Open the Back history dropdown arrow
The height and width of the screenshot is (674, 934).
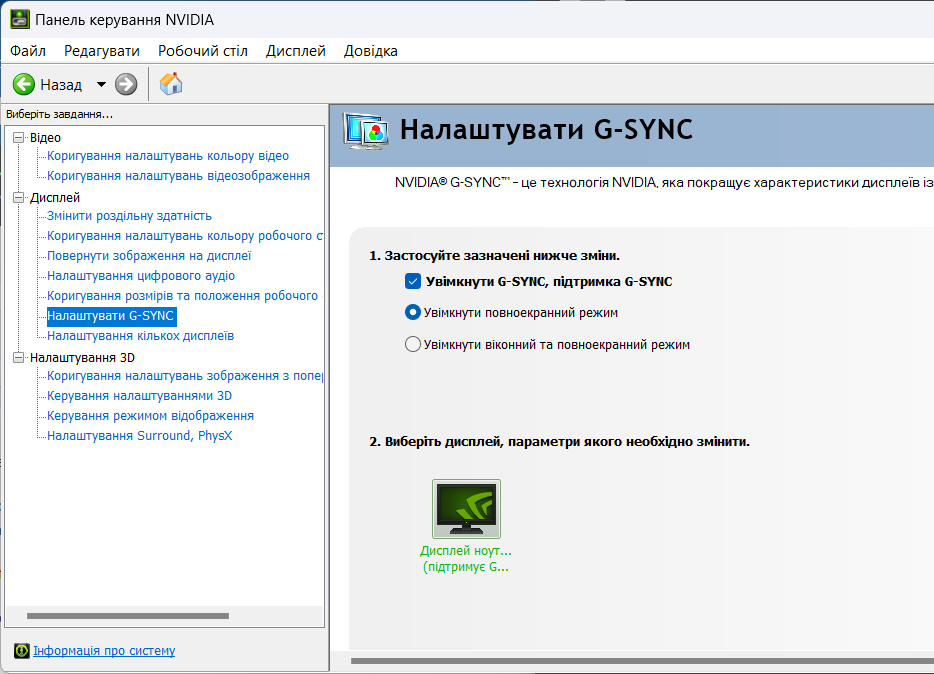tap(101, 85)
